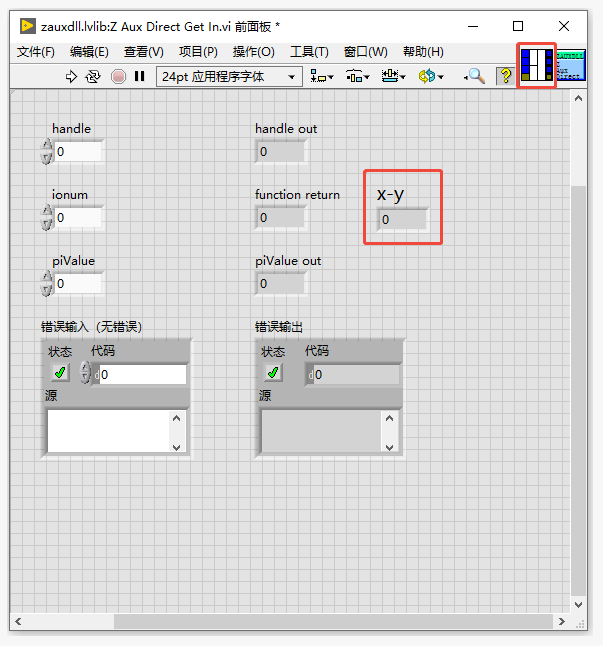Click the vertical scrollbar up arrow
The height and width of the screenshot is (646, 603).
coord(578,98)
